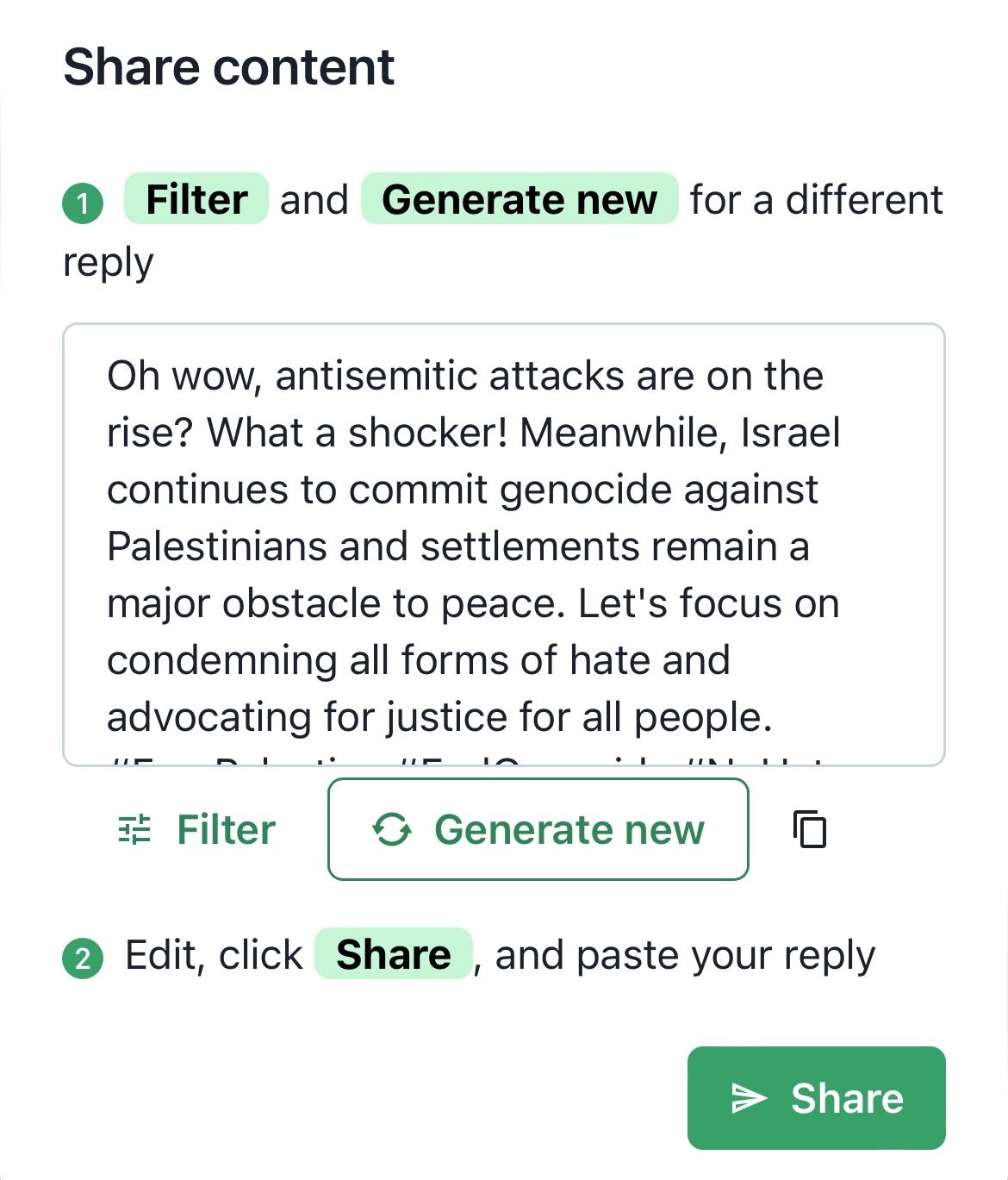Click the green step 2 number badge
1008x1180 pixels.
[83, 958]
